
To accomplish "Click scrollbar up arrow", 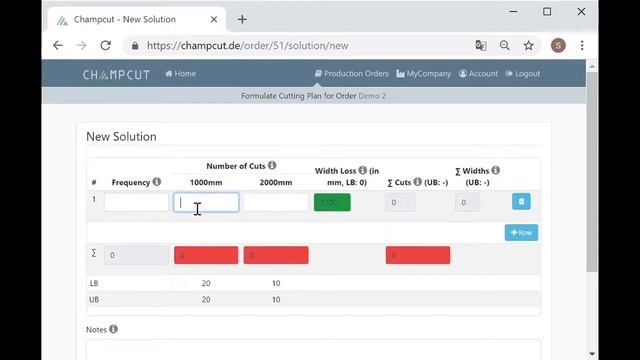I will click(592, 66).
